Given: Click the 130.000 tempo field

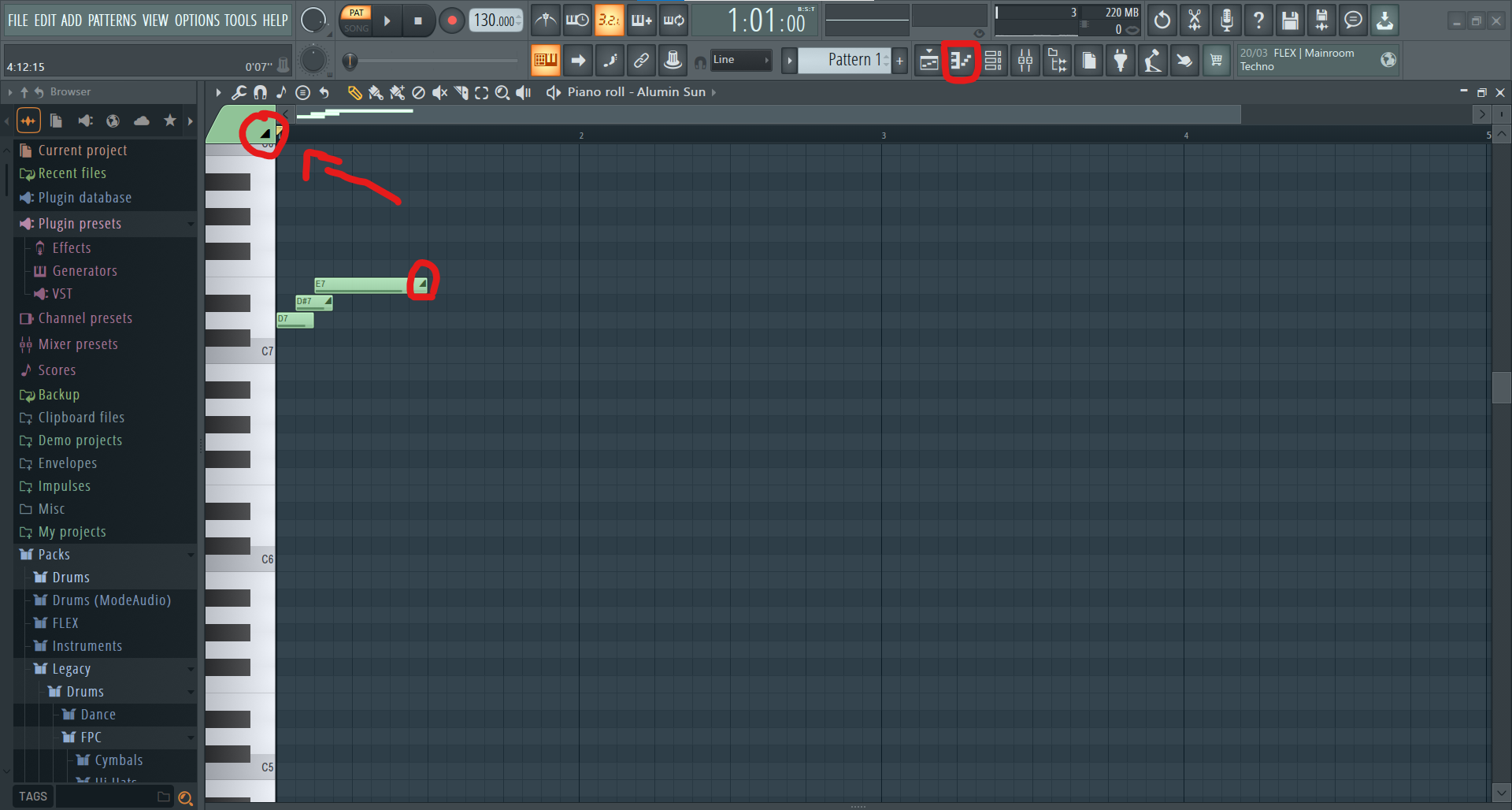Looking at the screenshot, I should 495,20.
